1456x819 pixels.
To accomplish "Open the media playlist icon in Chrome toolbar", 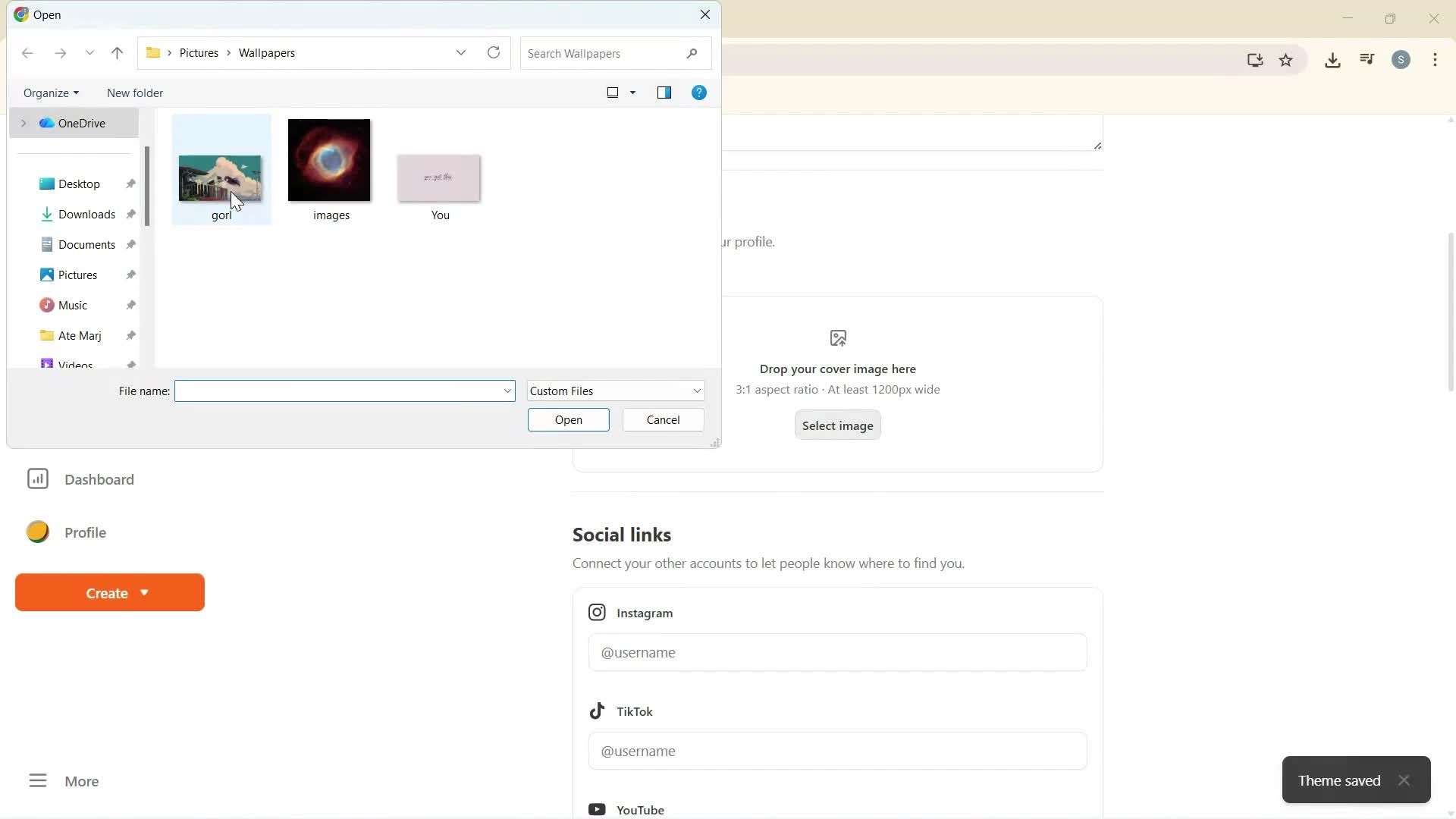I will tap(1367, 60).
